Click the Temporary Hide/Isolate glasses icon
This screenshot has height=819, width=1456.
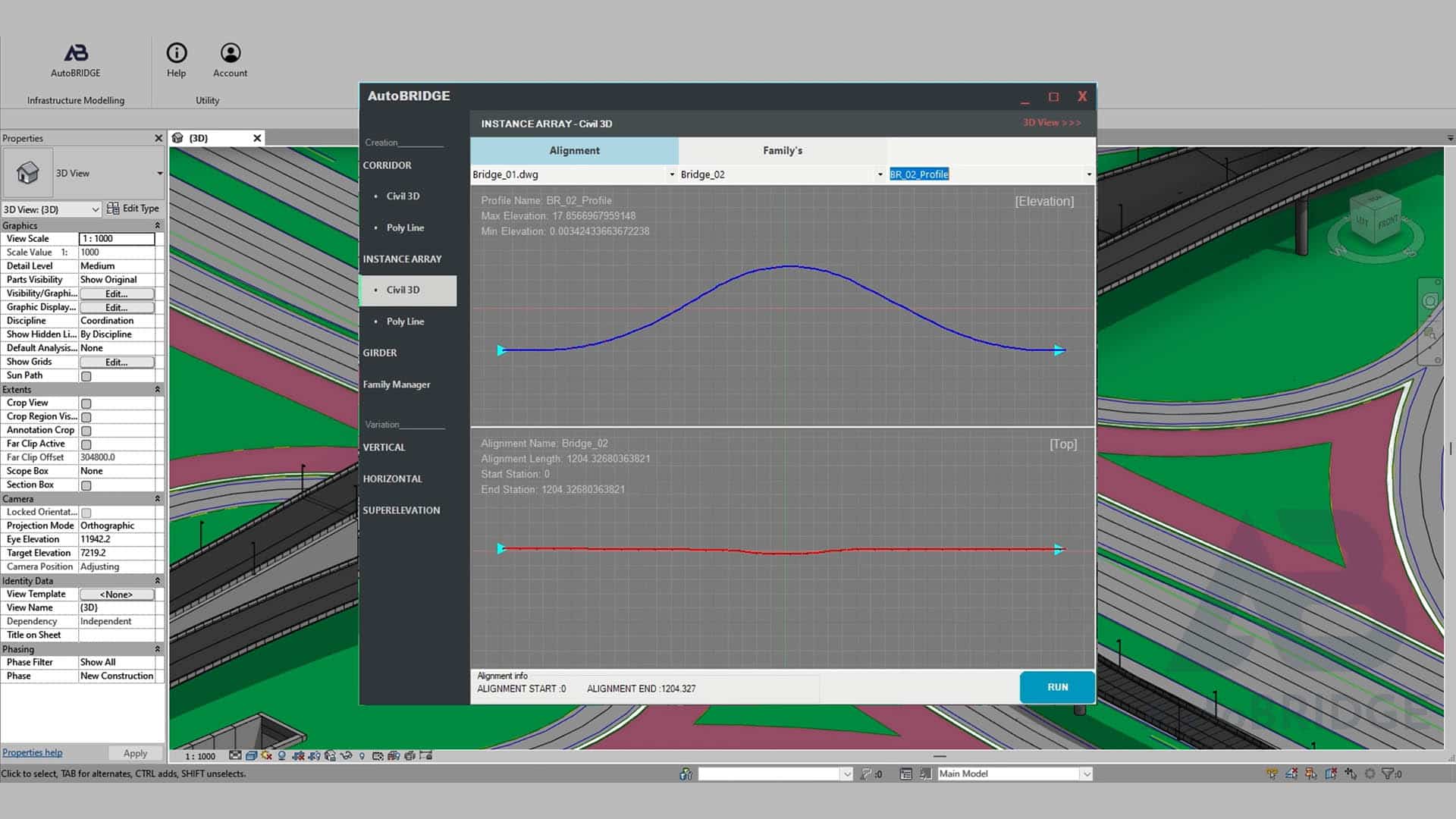pos(347,755)
